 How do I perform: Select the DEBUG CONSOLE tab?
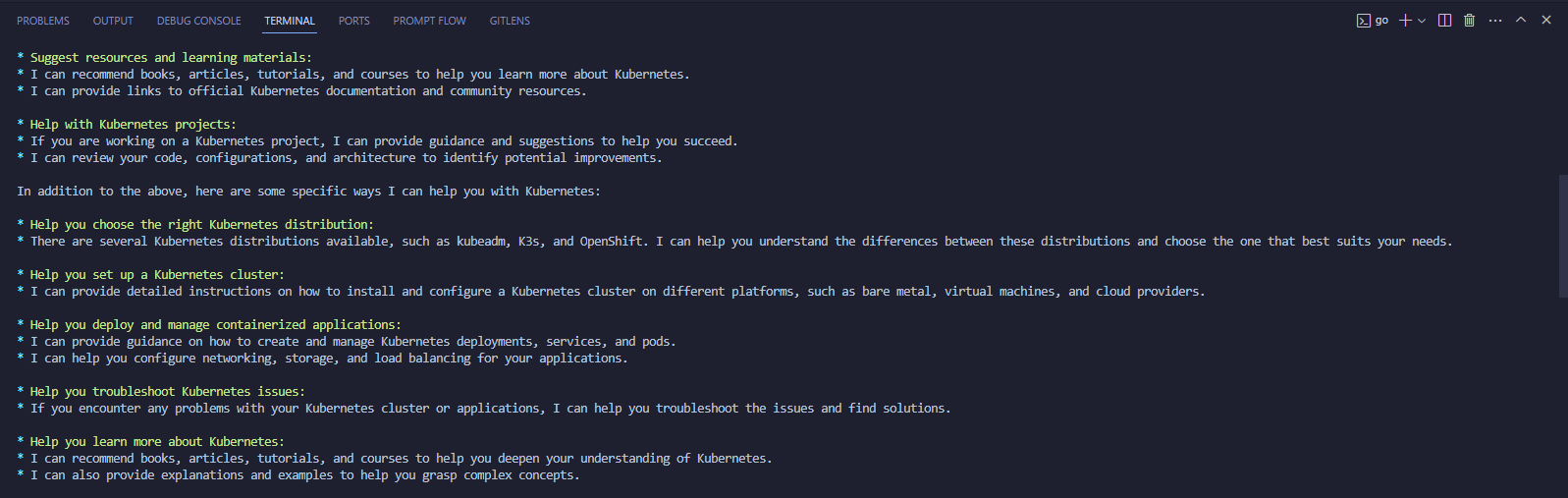pos(198,21)
